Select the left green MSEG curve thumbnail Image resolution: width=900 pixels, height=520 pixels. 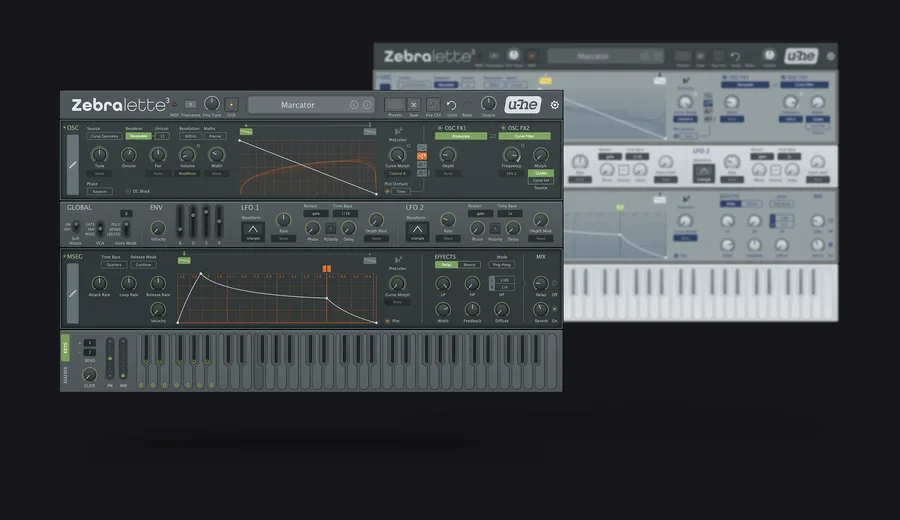tap(184, 261)
